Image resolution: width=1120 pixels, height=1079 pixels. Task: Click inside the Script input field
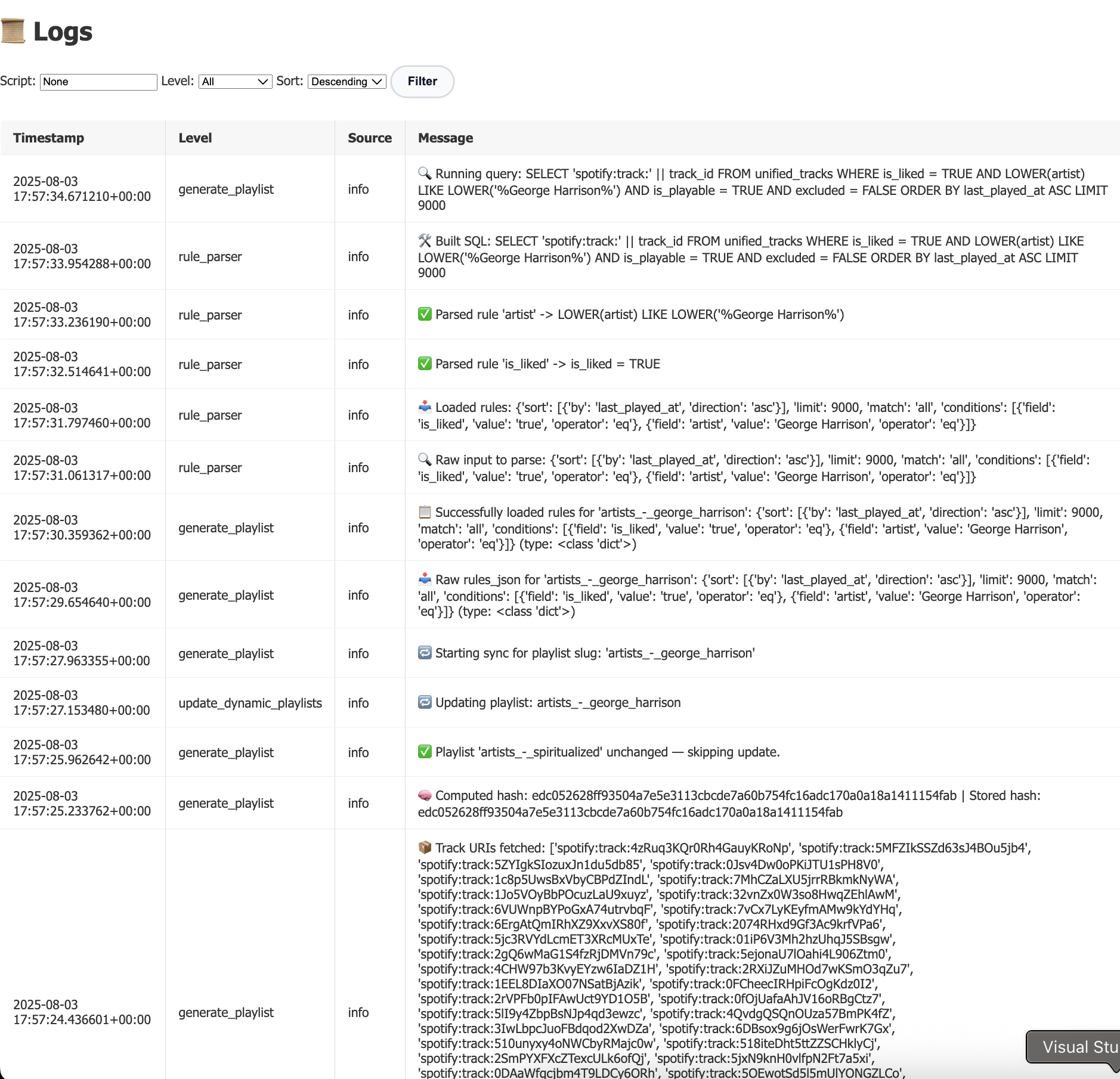pyautogui.click(x=98, y=82)
